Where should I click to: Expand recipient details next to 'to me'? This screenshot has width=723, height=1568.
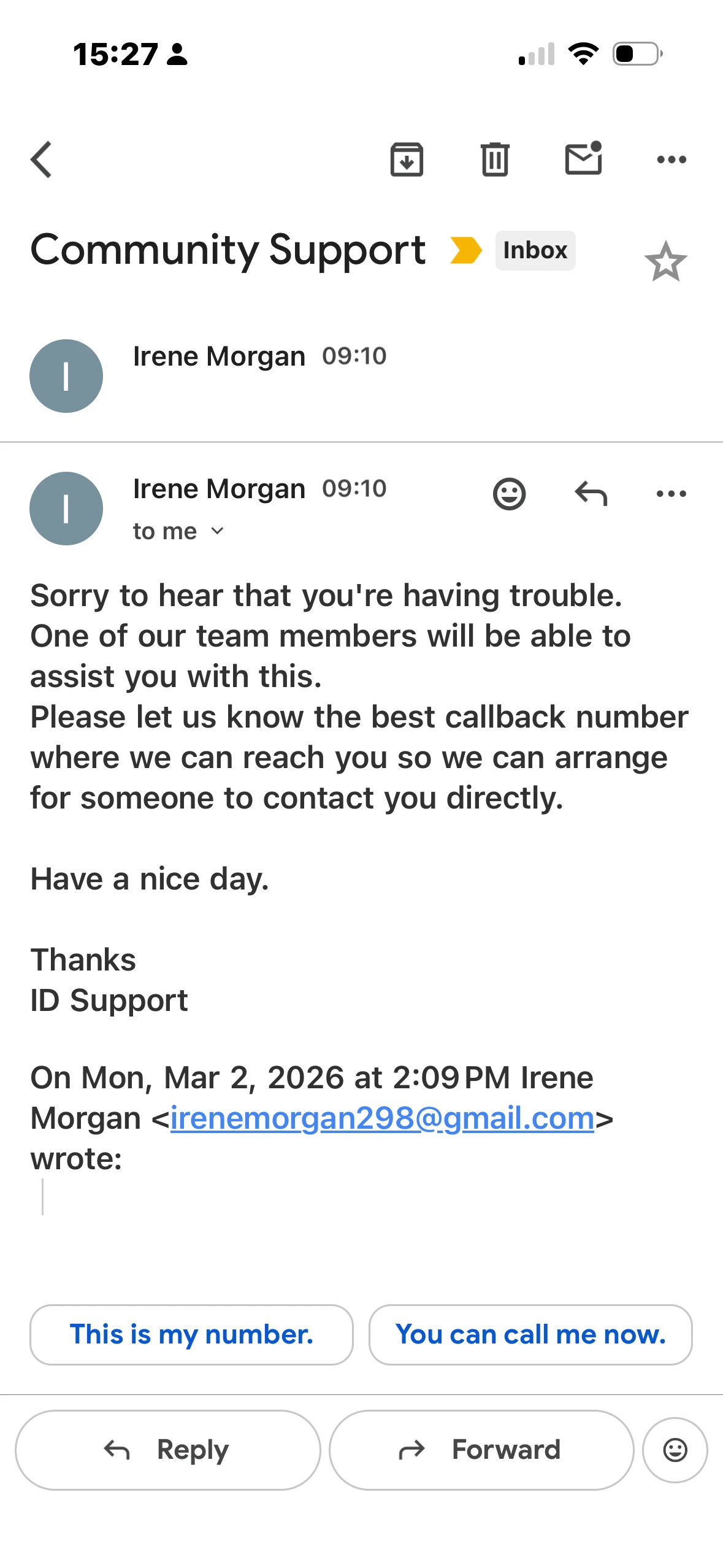[217, 531]
